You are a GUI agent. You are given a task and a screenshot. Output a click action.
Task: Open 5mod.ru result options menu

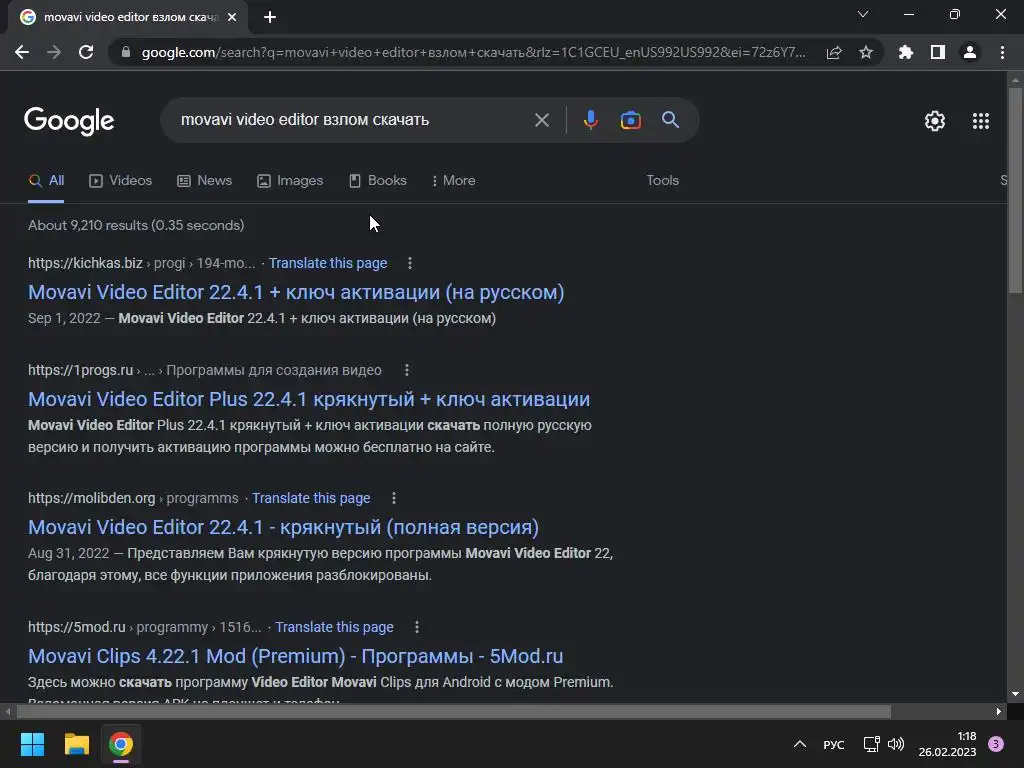click(417, 627)
